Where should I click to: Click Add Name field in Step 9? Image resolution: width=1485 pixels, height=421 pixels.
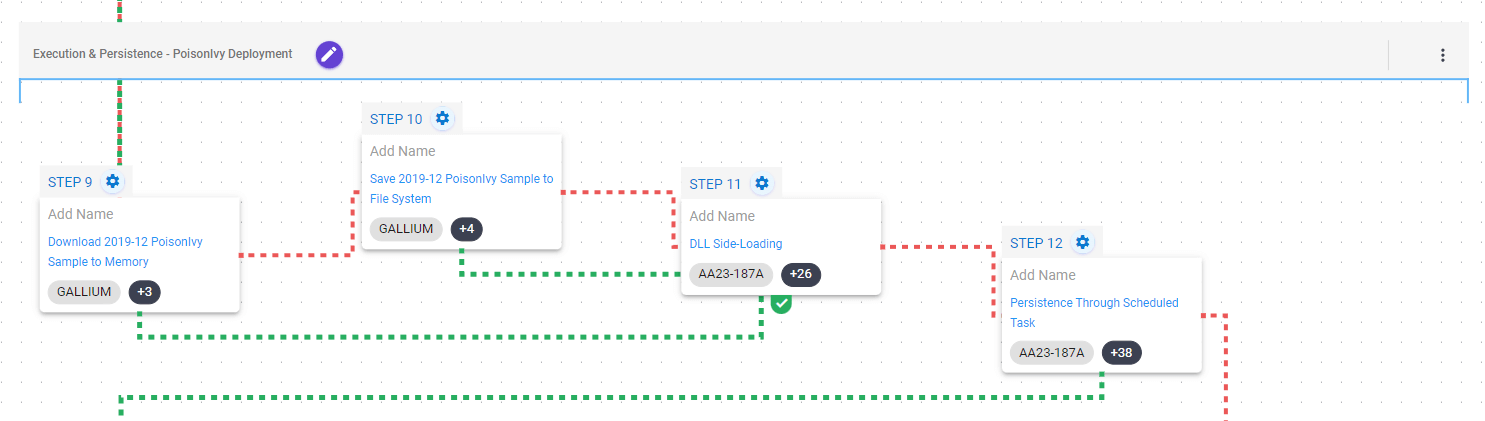(81, 214)
